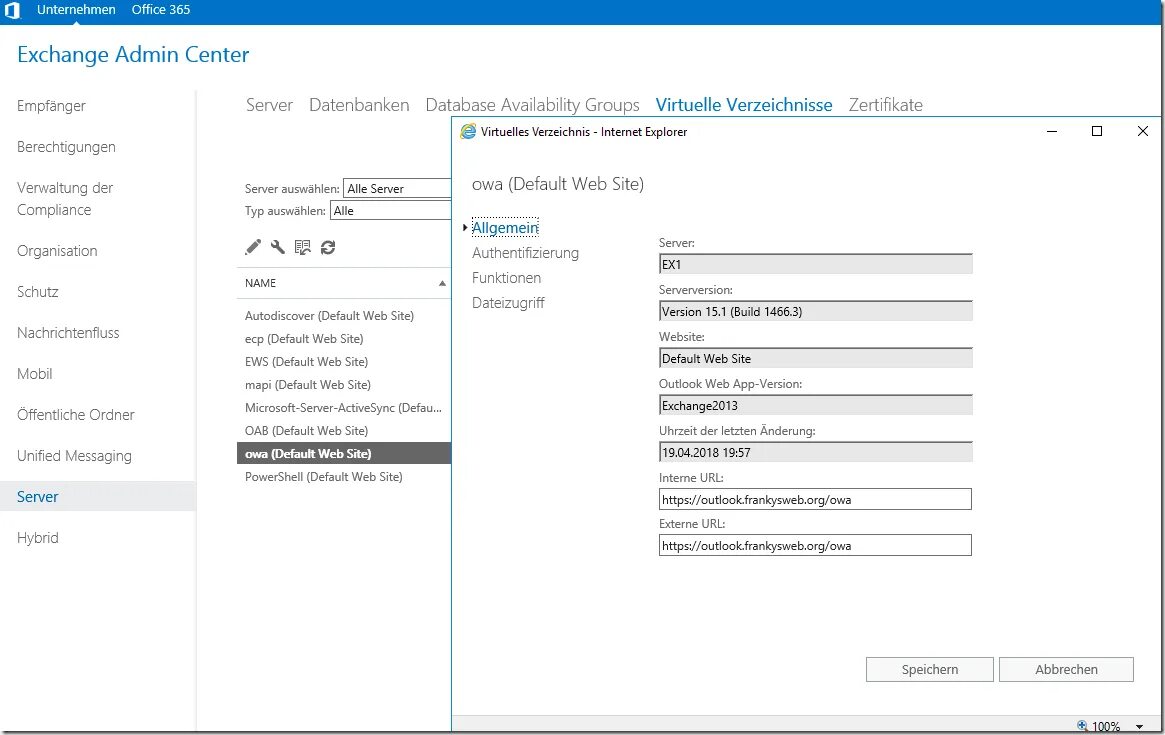Click the Office logo icon in header

coord(12,10)
